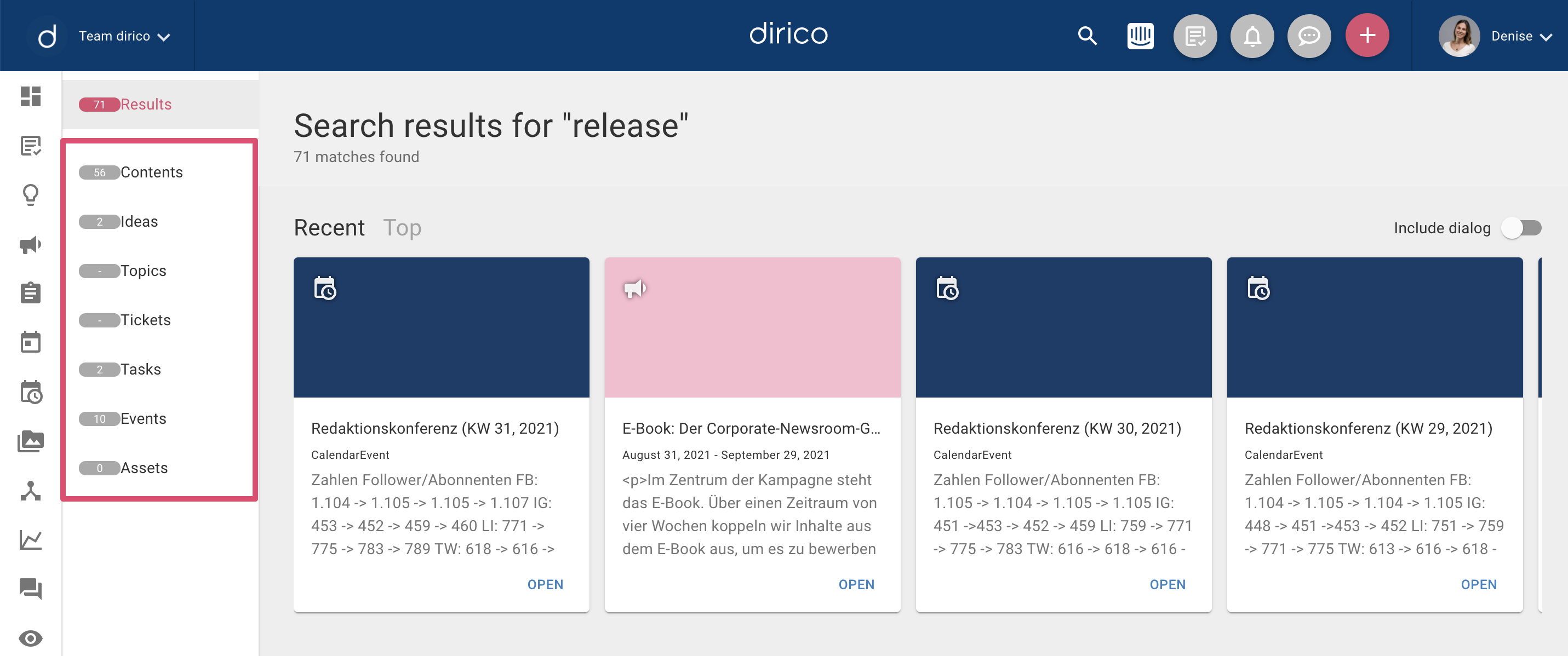Select the Recent tab
Image resolution: width=1568 pixels, height=656 pixels.
(329, 228)
